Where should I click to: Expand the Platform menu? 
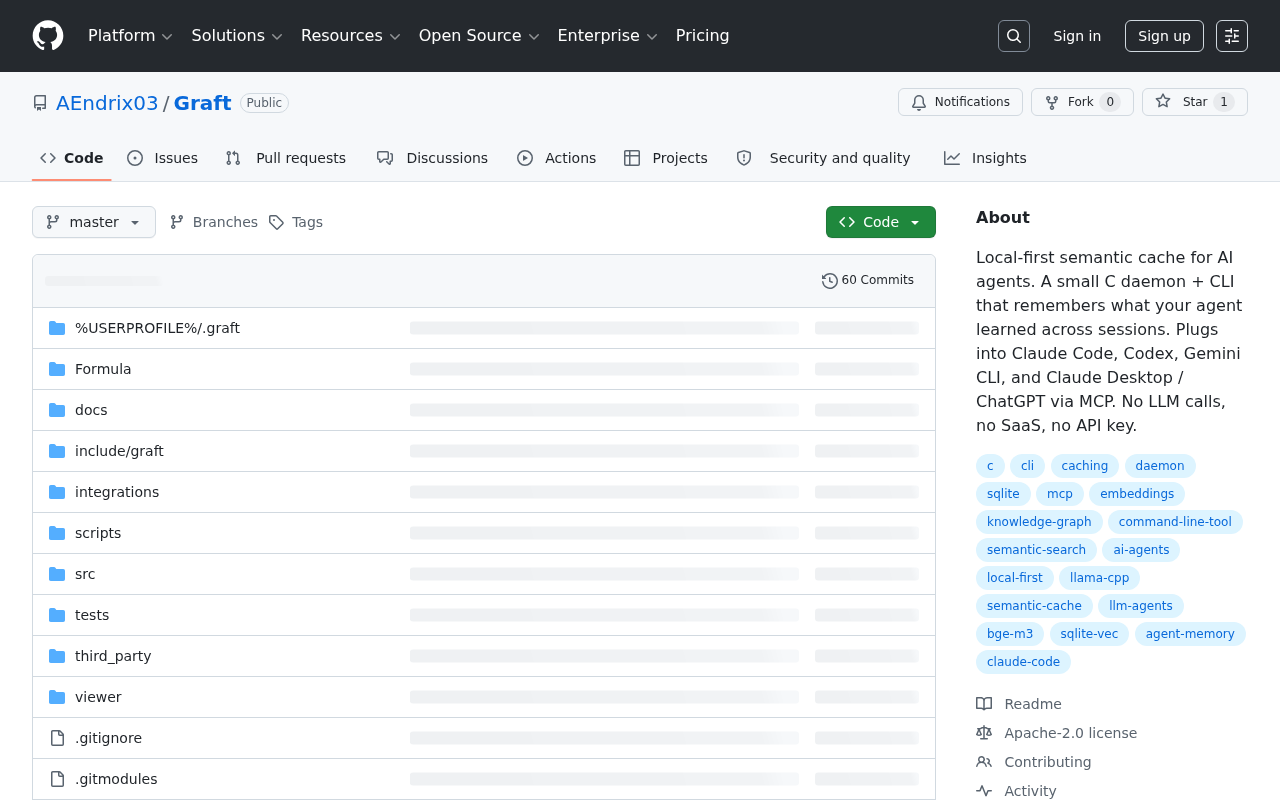[130, 36]
